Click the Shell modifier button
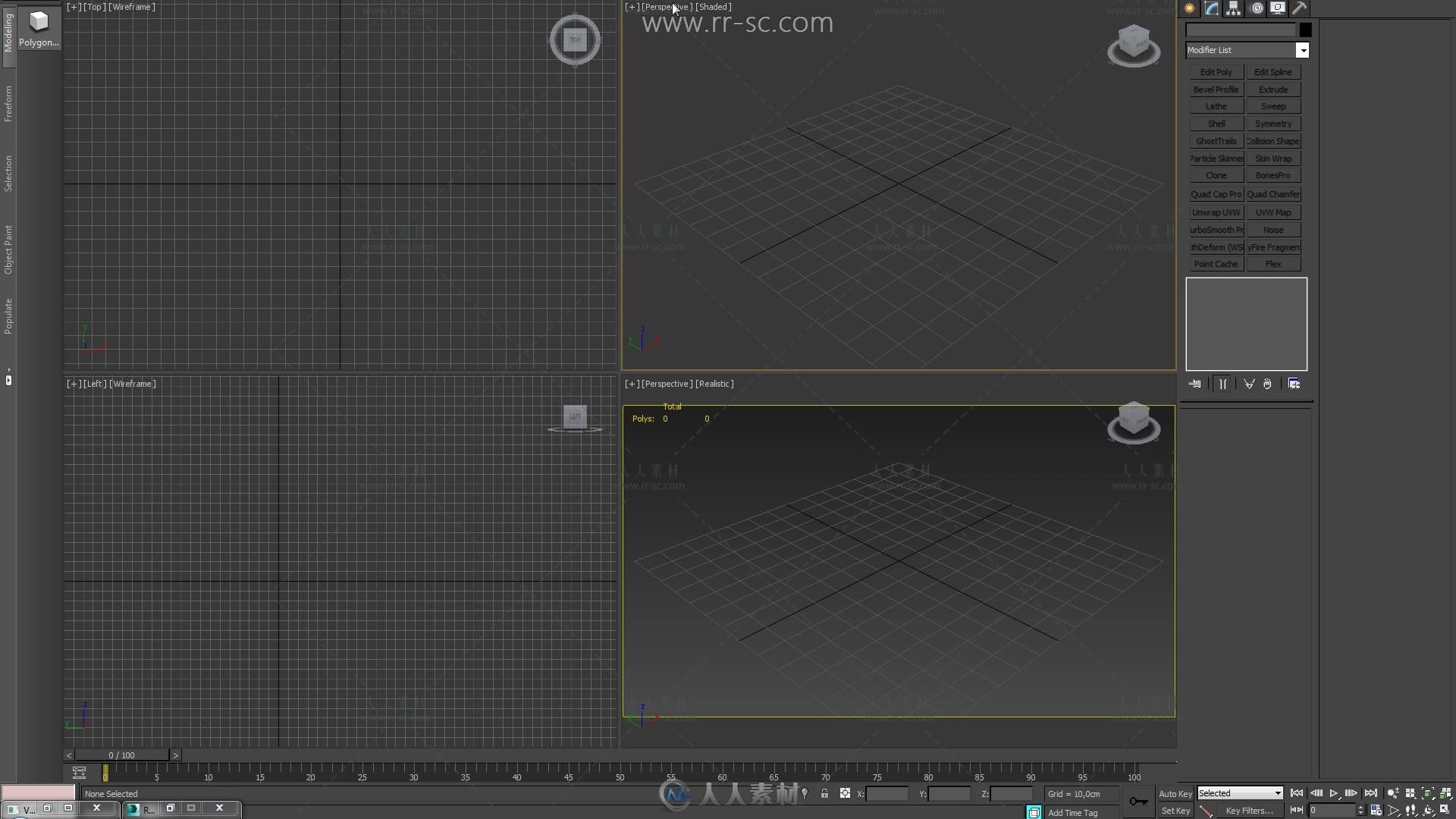This screenshot has width=1456, height=819. (x=1216, y=123)
